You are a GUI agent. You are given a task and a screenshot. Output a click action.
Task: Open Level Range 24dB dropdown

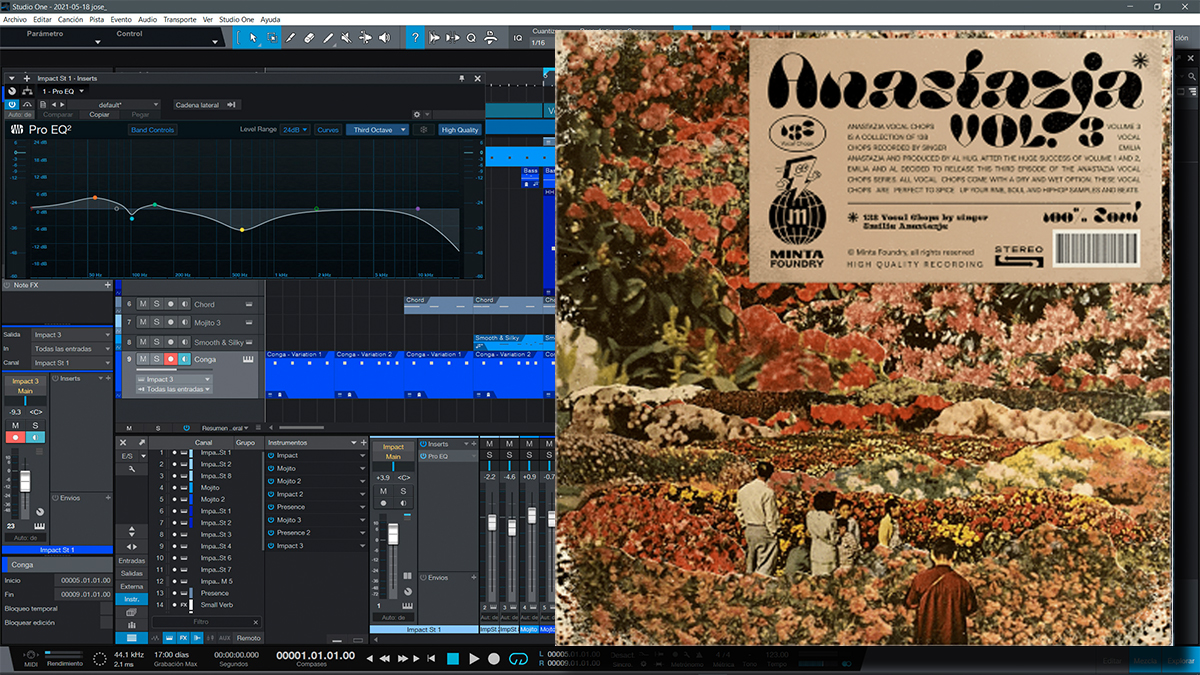tap(295, 130)
